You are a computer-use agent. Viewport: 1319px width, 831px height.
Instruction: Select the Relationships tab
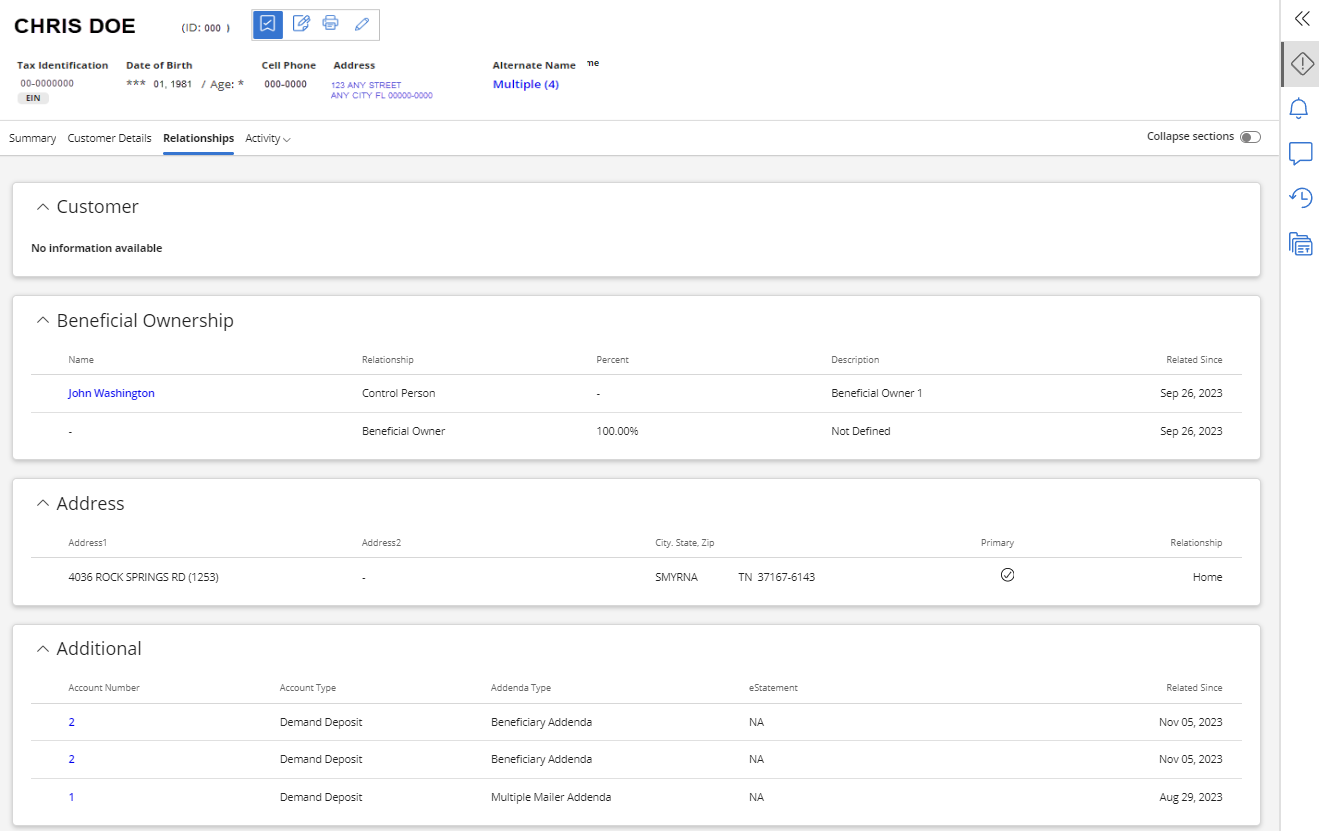198,139
